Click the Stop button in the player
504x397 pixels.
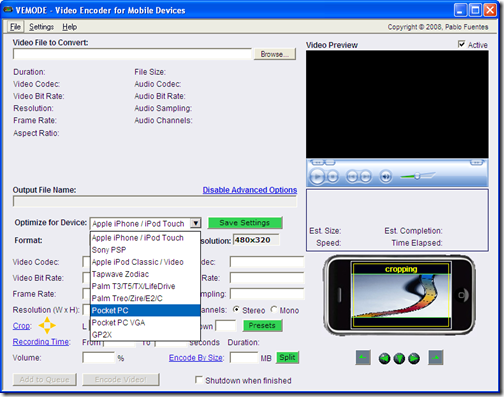pos(333,176)
